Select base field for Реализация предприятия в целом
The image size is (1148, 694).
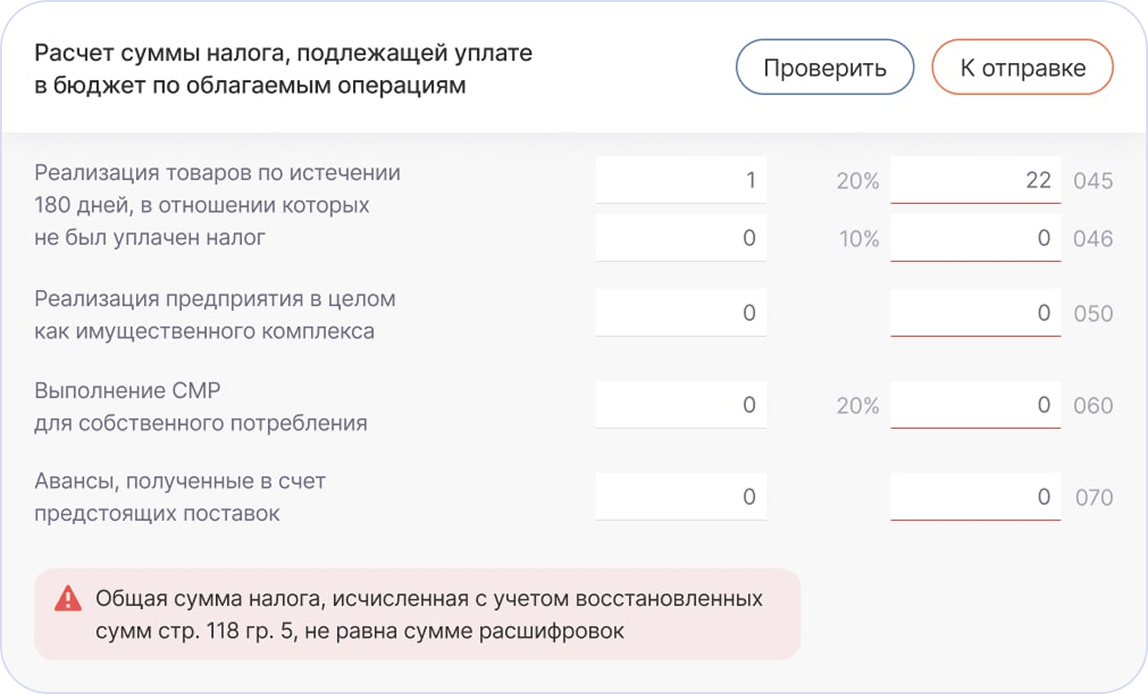point(681,313)
